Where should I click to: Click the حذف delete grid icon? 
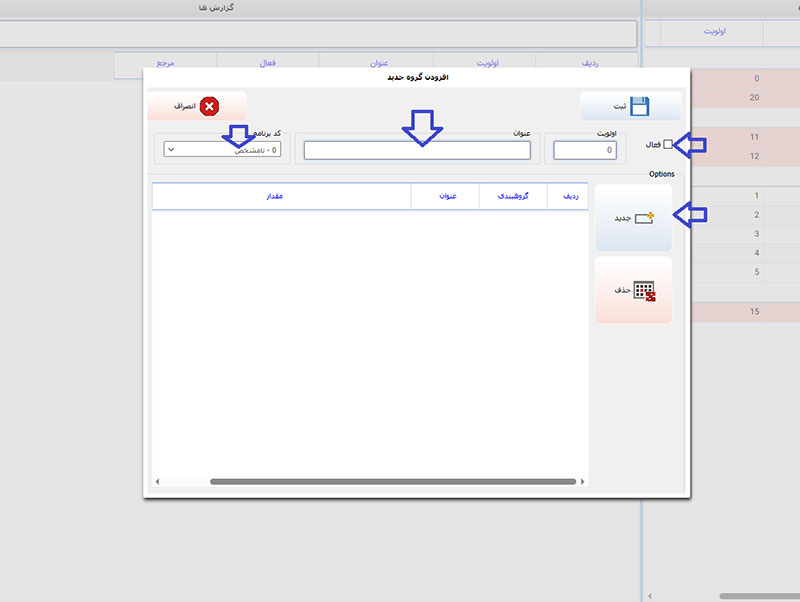click(644, 290)
